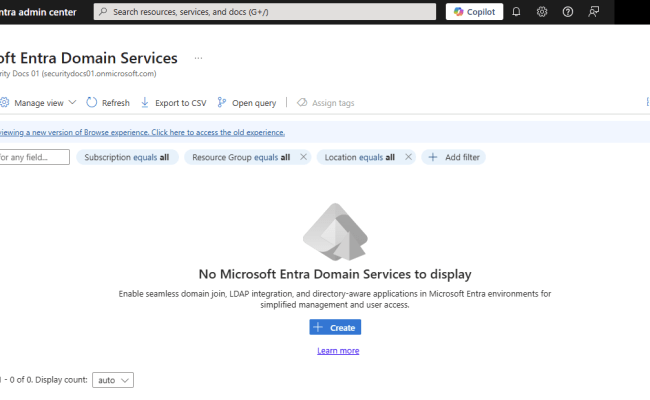This screenshot has height=400, width=650.
Task: Focus the search resources, services, and docs box
Action: (x=265, y=12)
